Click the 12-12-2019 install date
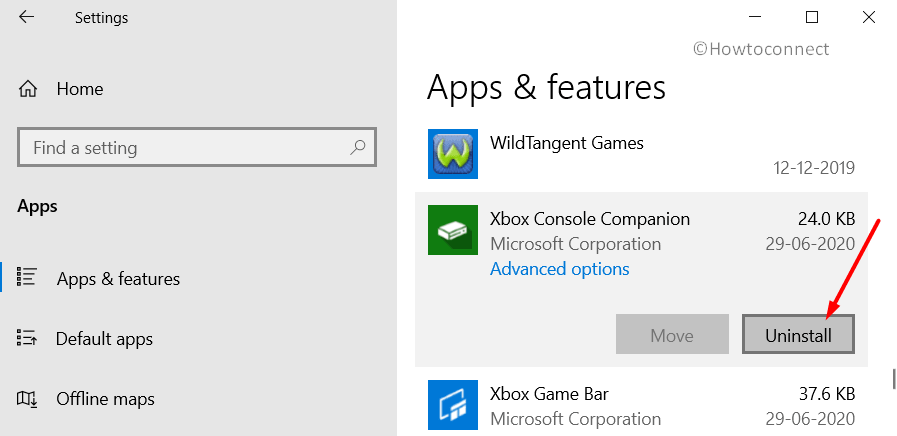The height and width of the screenshot is (436, 897). coord(814,168)
